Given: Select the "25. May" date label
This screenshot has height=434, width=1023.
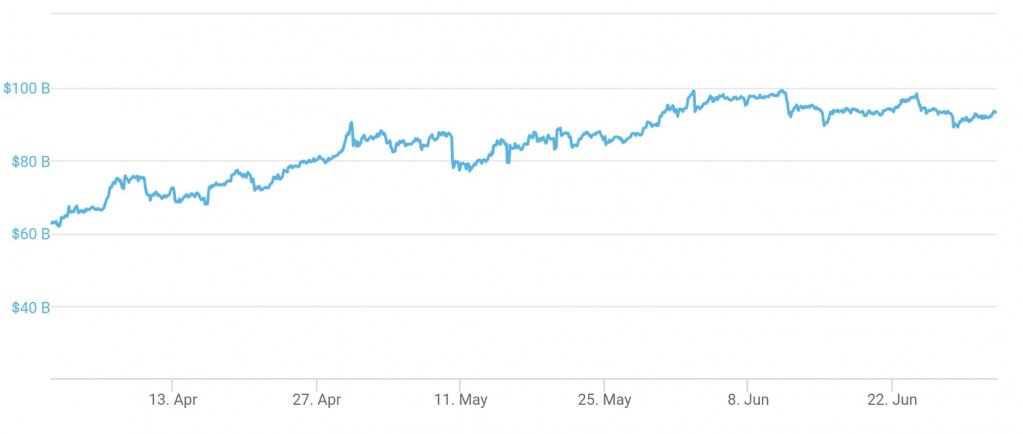Looking at the screenshot, I should tap(604, 400).
